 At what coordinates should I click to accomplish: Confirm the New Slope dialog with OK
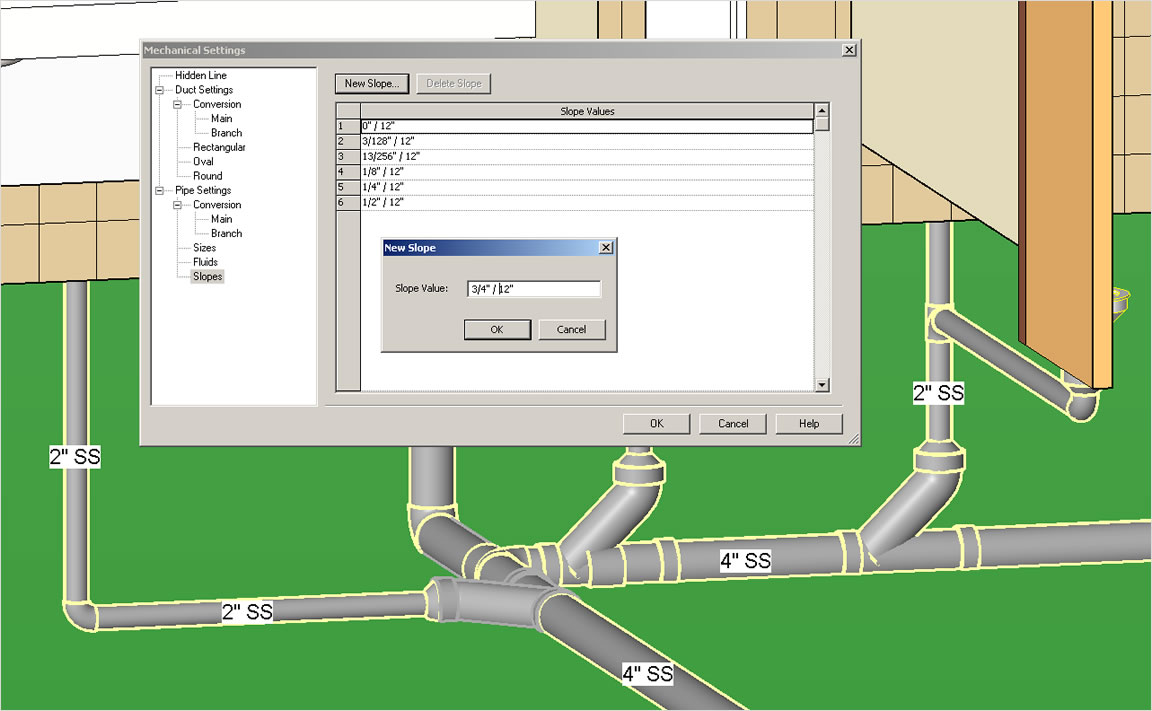(497, 330)
